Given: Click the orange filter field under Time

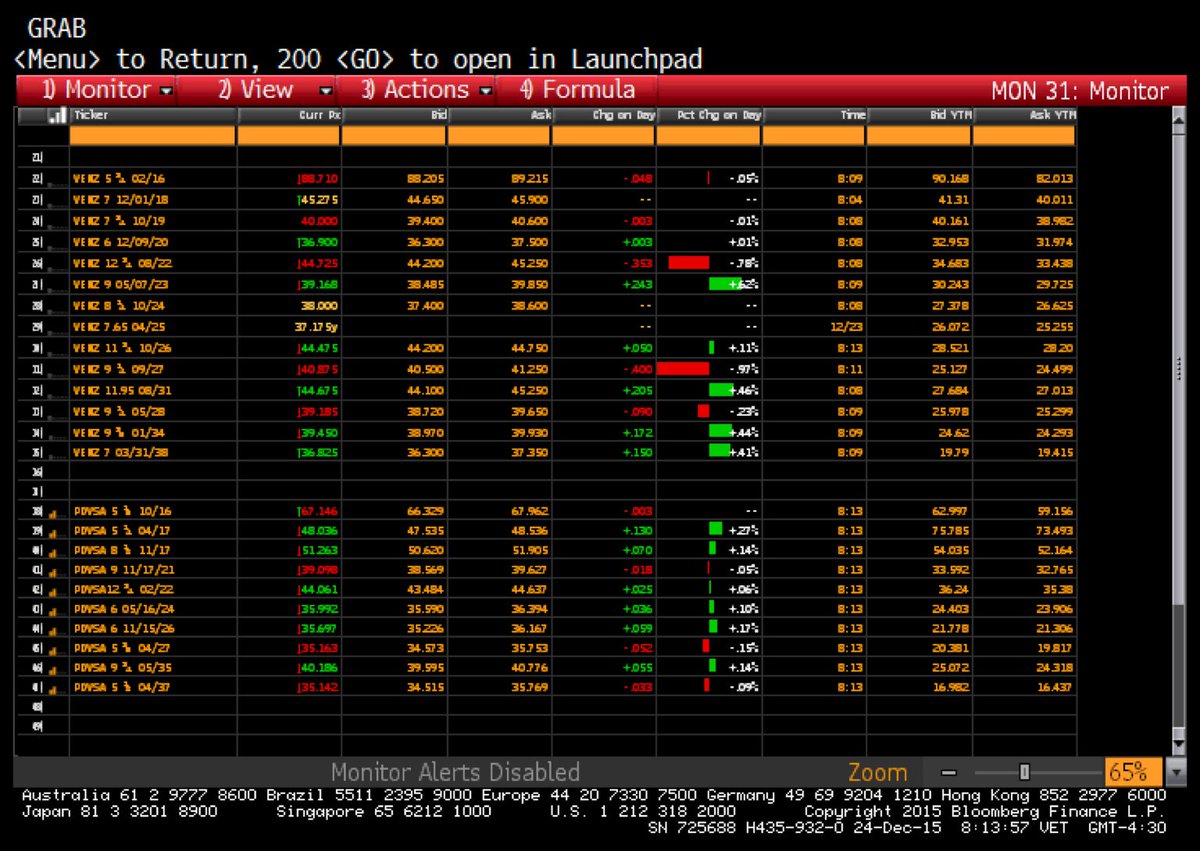Looking at the screenshot, I should [814, 135].
